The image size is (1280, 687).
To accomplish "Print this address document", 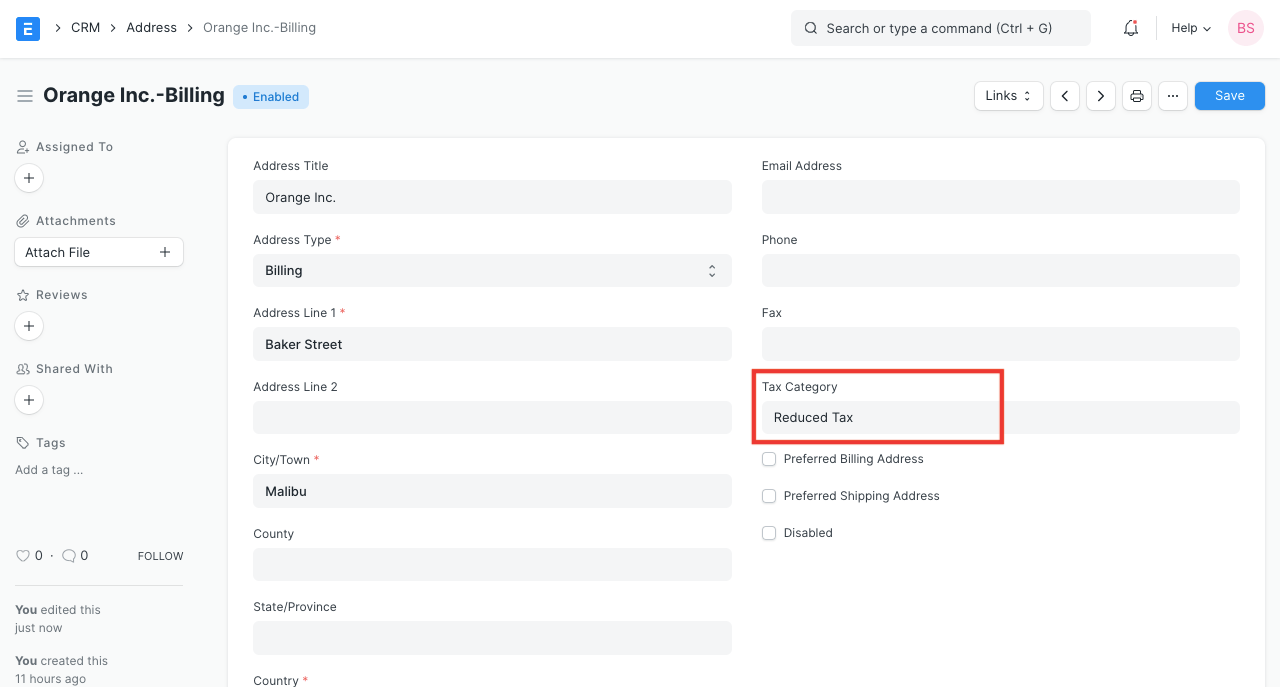I will [x=1137, y=96].
